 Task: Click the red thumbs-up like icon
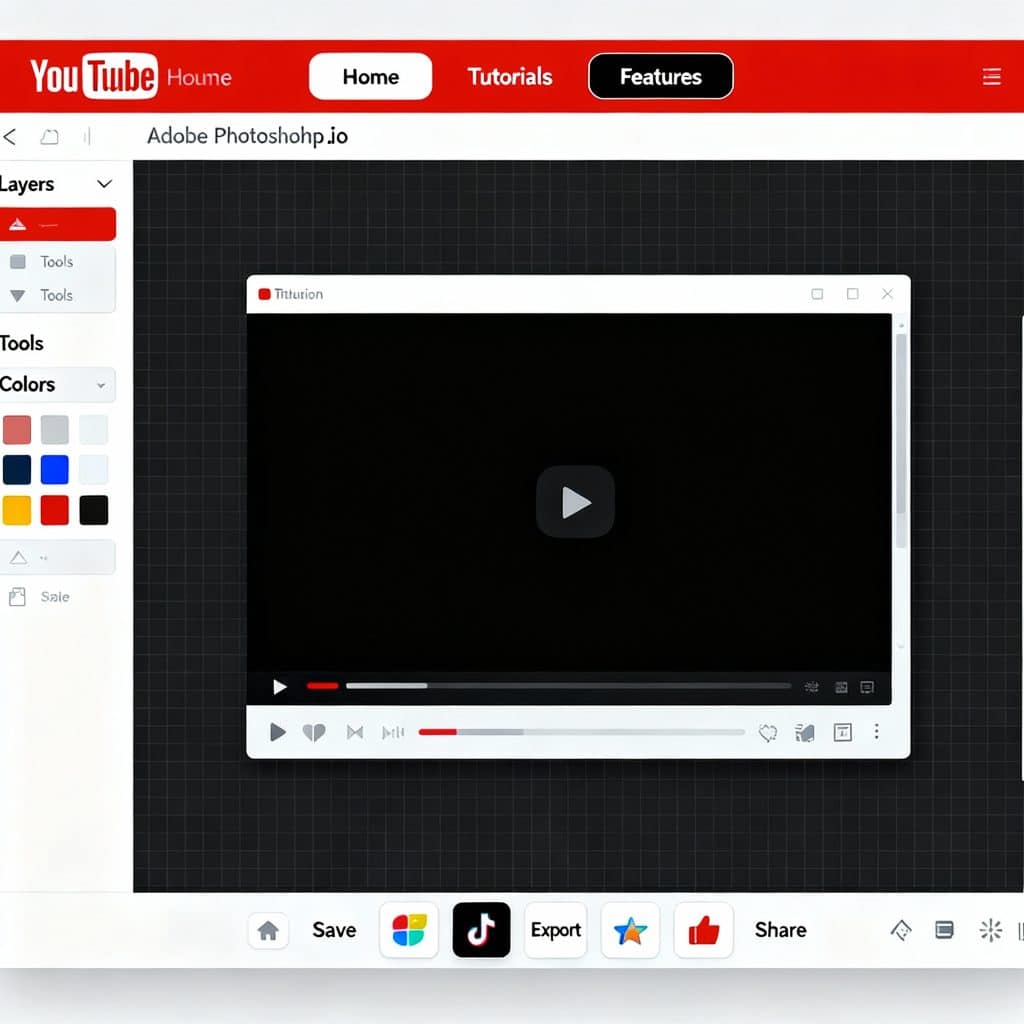coord(704,930)
